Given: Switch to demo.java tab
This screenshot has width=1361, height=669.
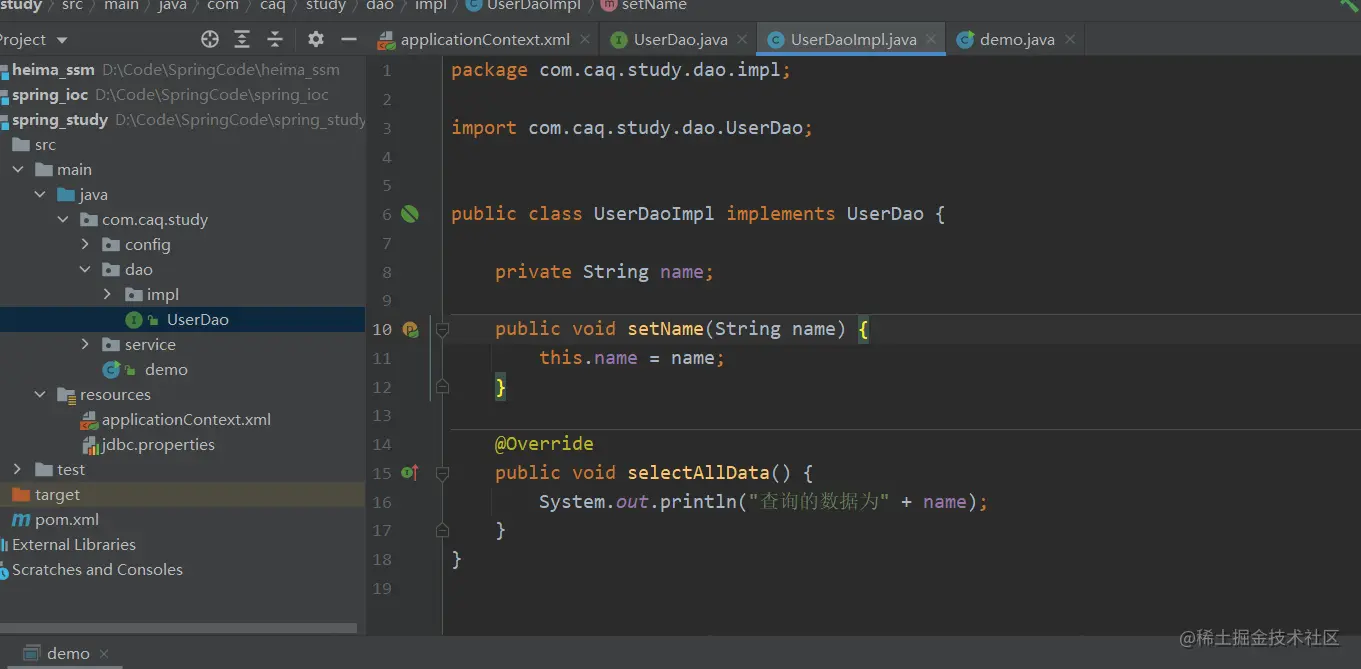Looking at the screenshot, I should [x=1017, y=40].
